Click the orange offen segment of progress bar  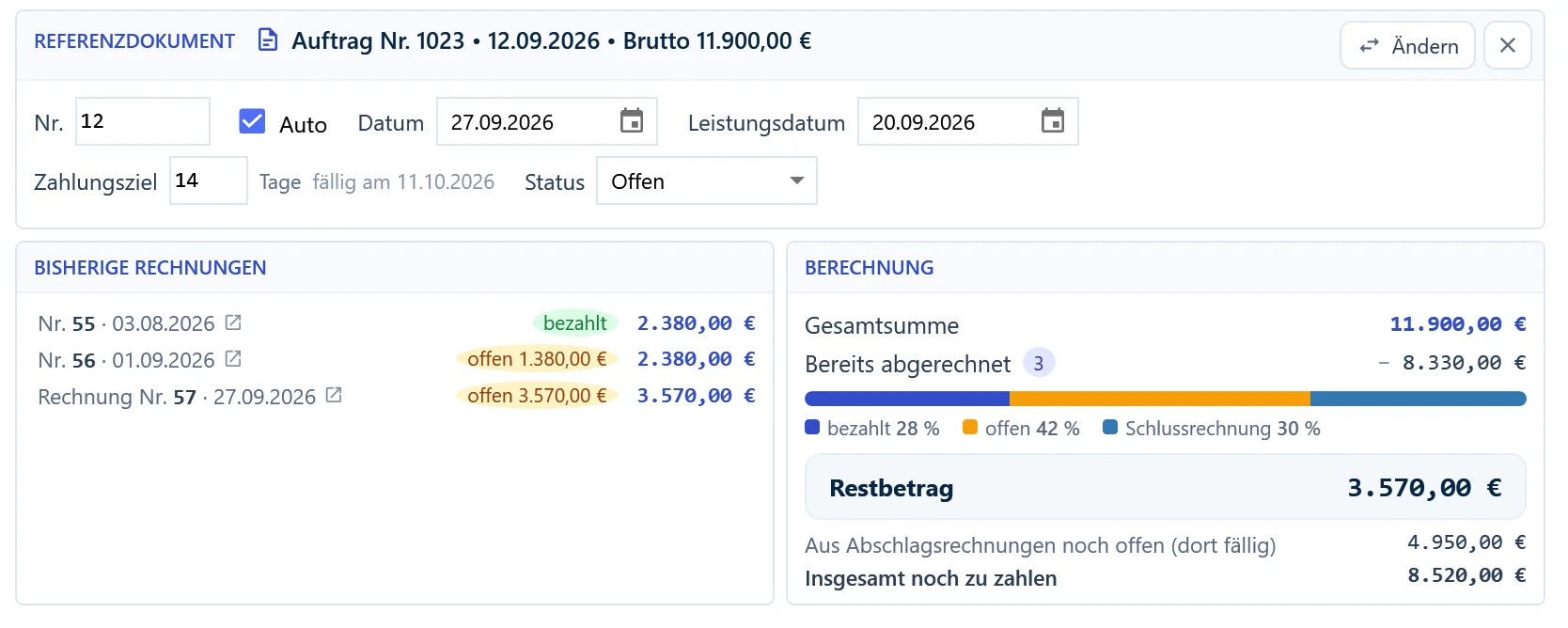[1160, 399]
